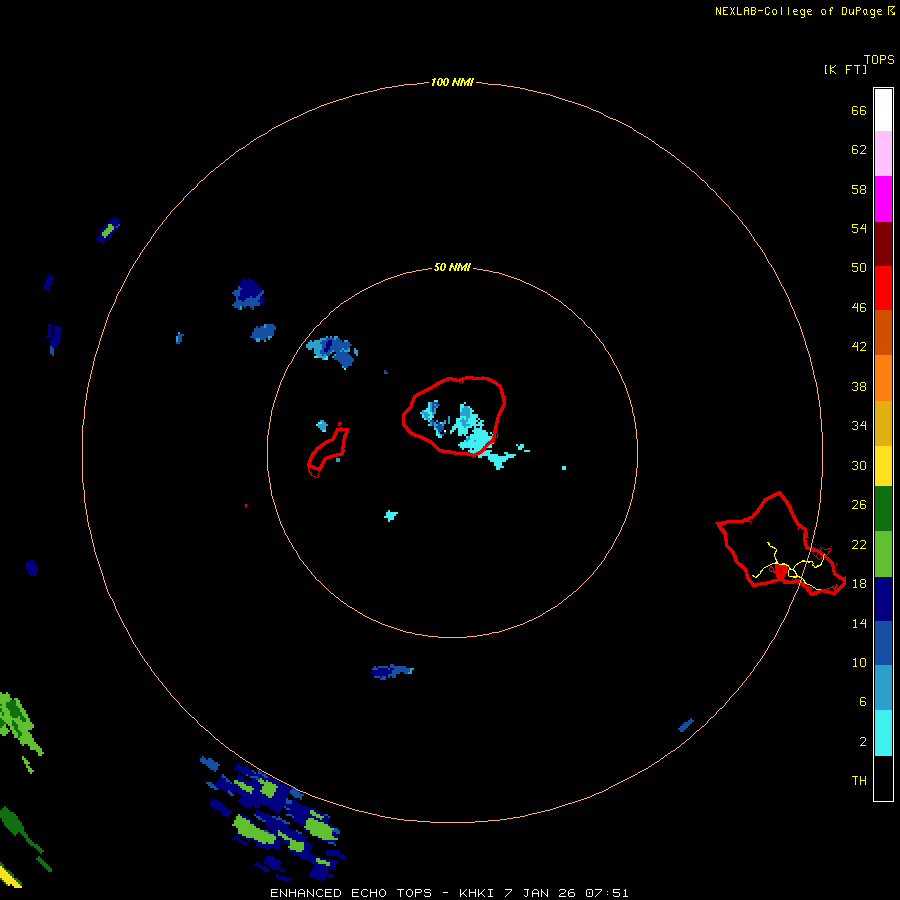Click the "7 JAN 26" date text
Screen dimensions: 900x900
click(x=541, y=893)
